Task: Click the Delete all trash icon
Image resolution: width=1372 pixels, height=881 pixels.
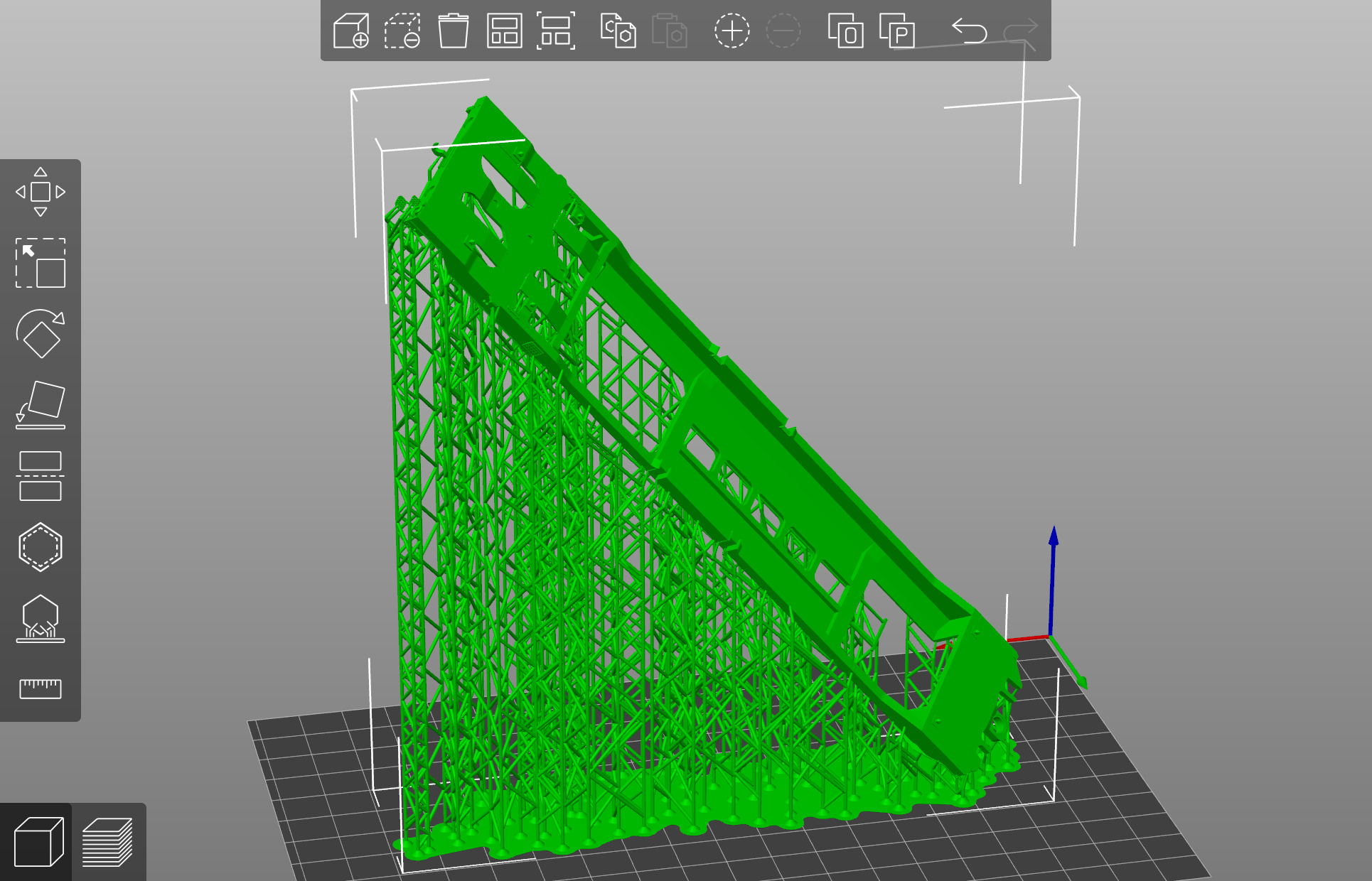Action: 454,31
